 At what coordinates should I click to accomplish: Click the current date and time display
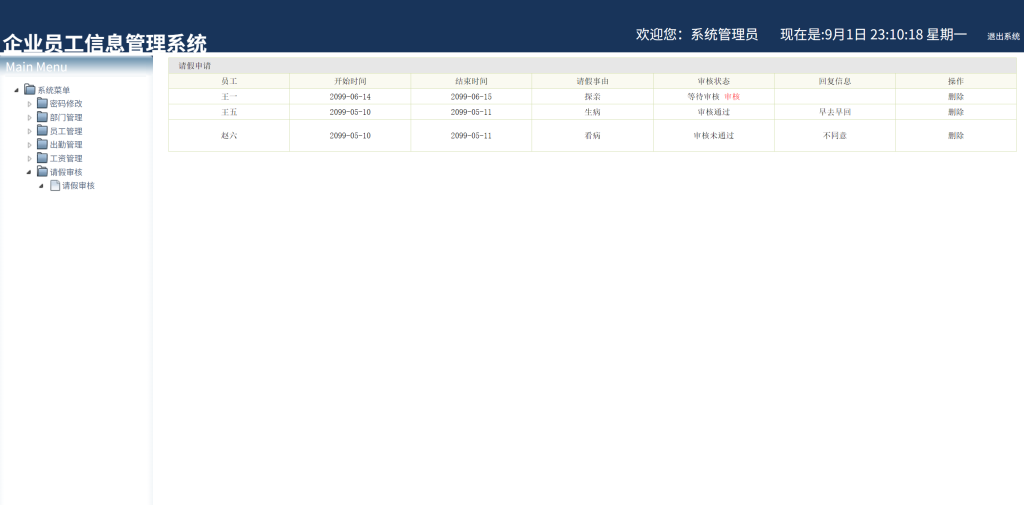pyautogui.click(x=874, y=35)
